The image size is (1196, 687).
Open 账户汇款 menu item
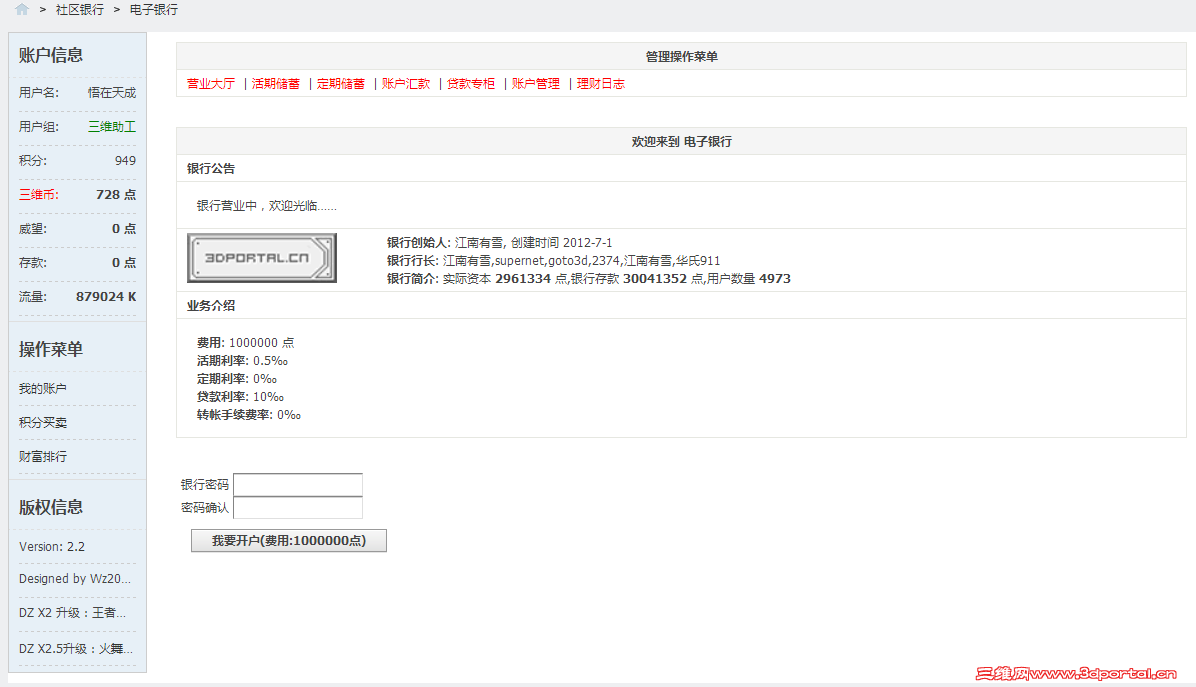[406, 84]
